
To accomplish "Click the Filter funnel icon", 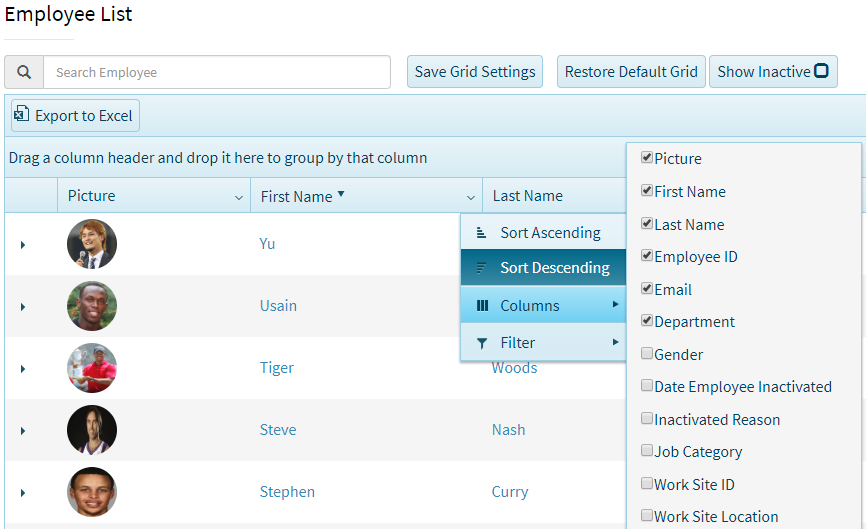I will point(482,343).
